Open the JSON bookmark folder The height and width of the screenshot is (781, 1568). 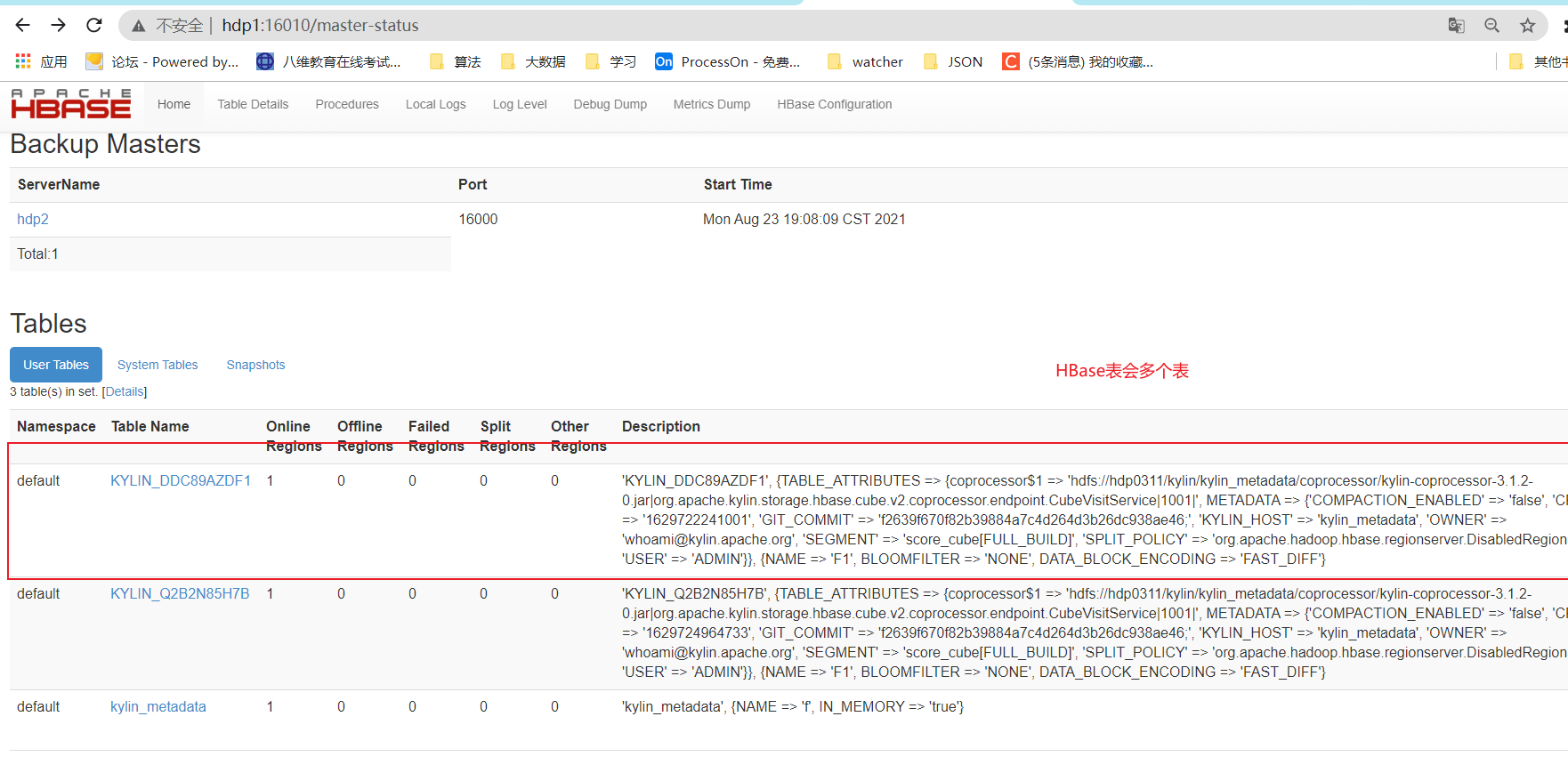[953, 61]
